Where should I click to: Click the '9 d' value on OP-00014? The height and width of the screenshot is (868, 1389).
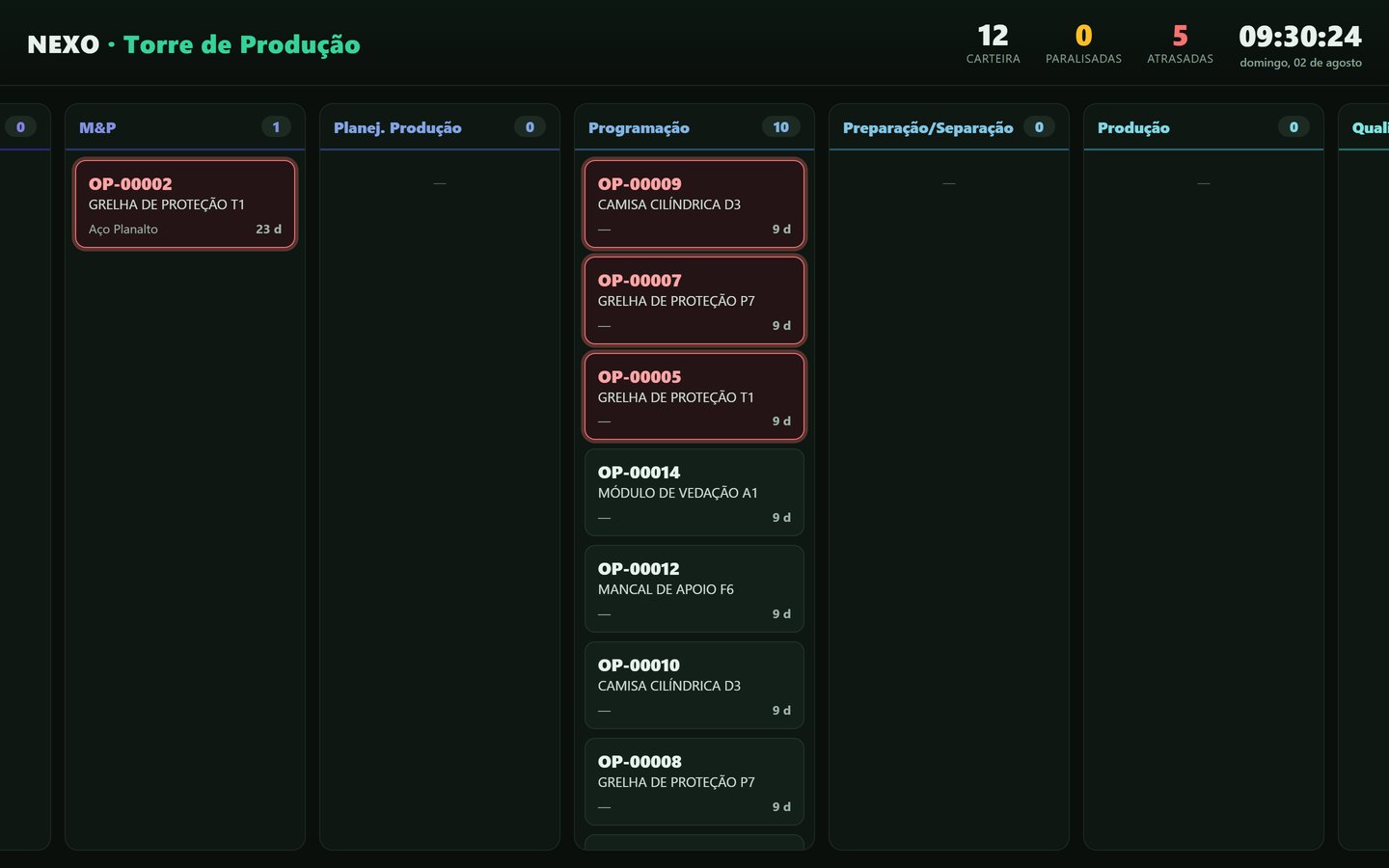781,518
